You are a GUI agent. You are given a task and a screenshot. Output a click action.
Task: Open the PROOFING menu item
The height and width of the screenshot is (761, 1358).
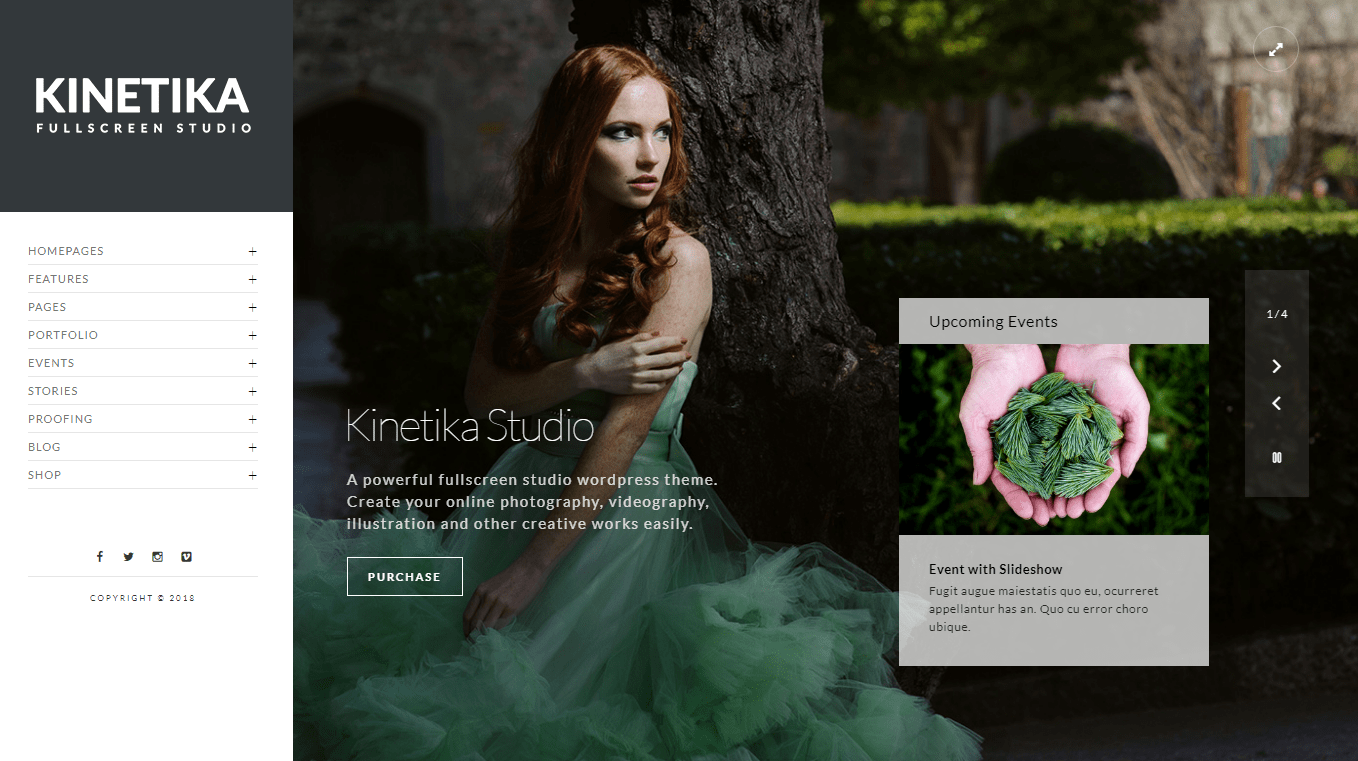[x=60, y=419]
